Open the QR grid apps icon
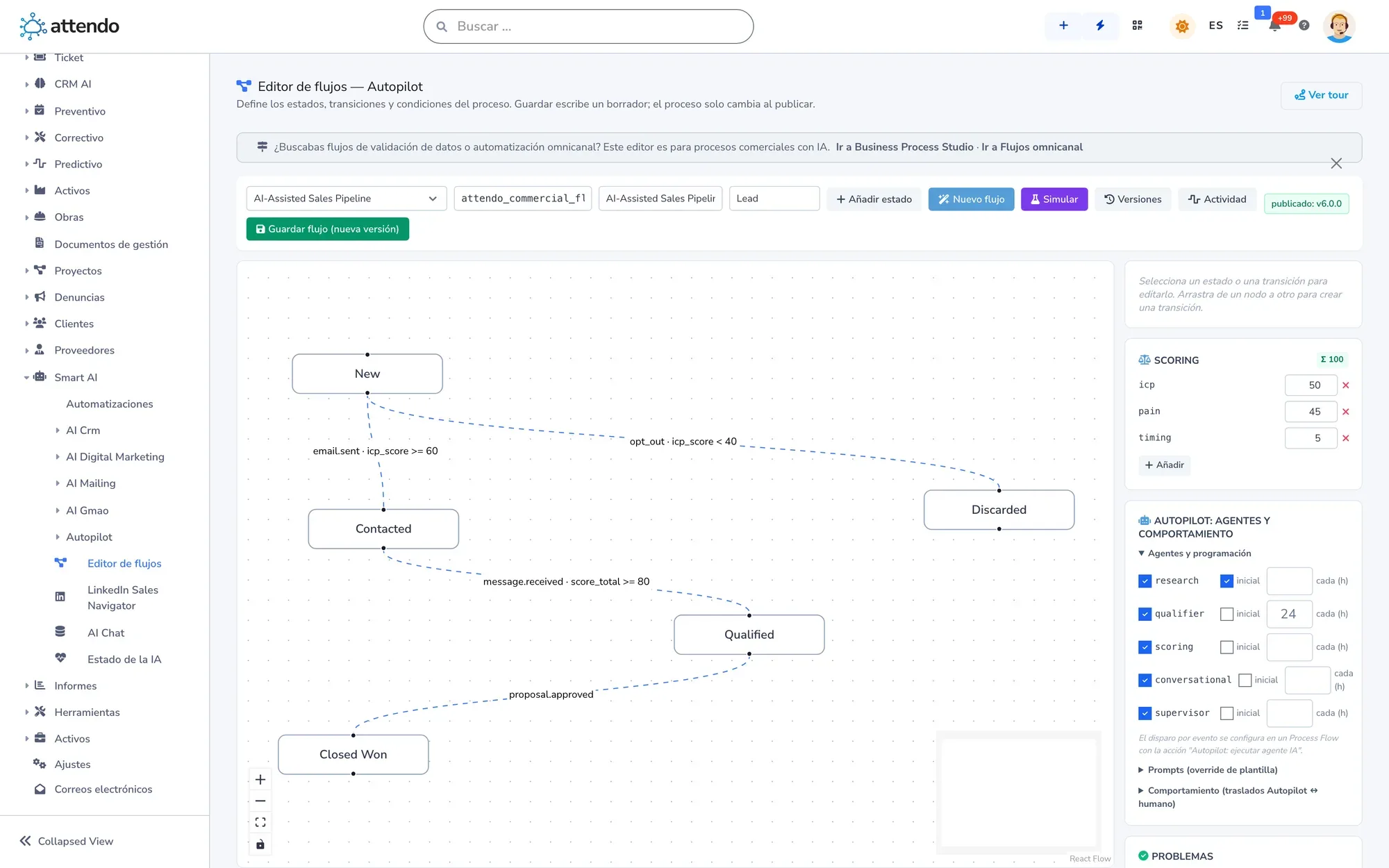This screenshot has height=868, width=1389. [1137, 26]
